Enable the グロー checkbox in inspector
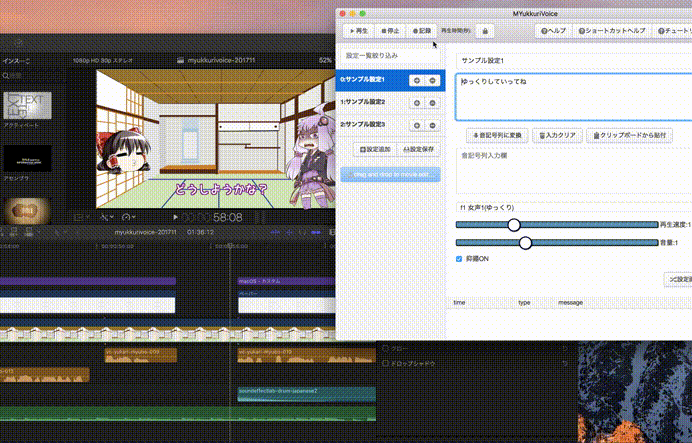Screen dimensions: 692x443 pos(385,349)
